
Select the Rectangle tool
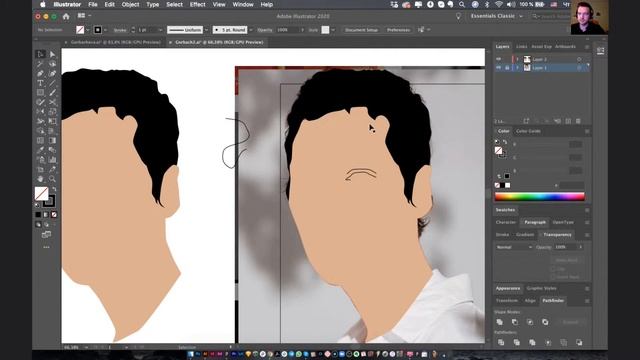40,93
